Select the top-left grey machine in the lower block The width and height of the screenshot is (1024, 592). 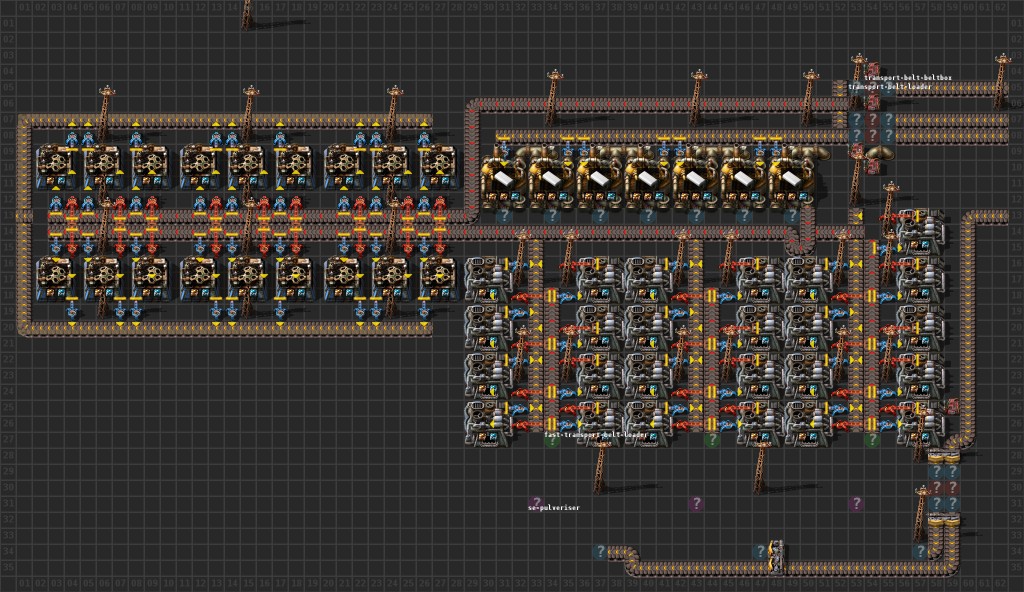tap(488, 279)
